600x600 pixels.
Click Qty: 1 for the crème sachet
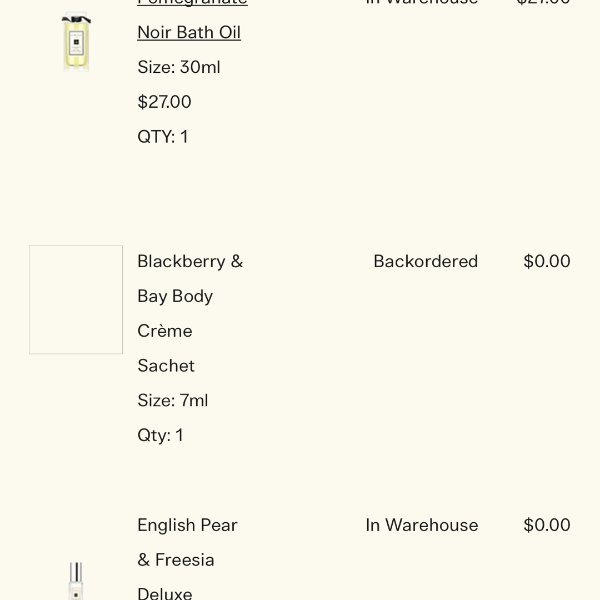tap(160, 435)
